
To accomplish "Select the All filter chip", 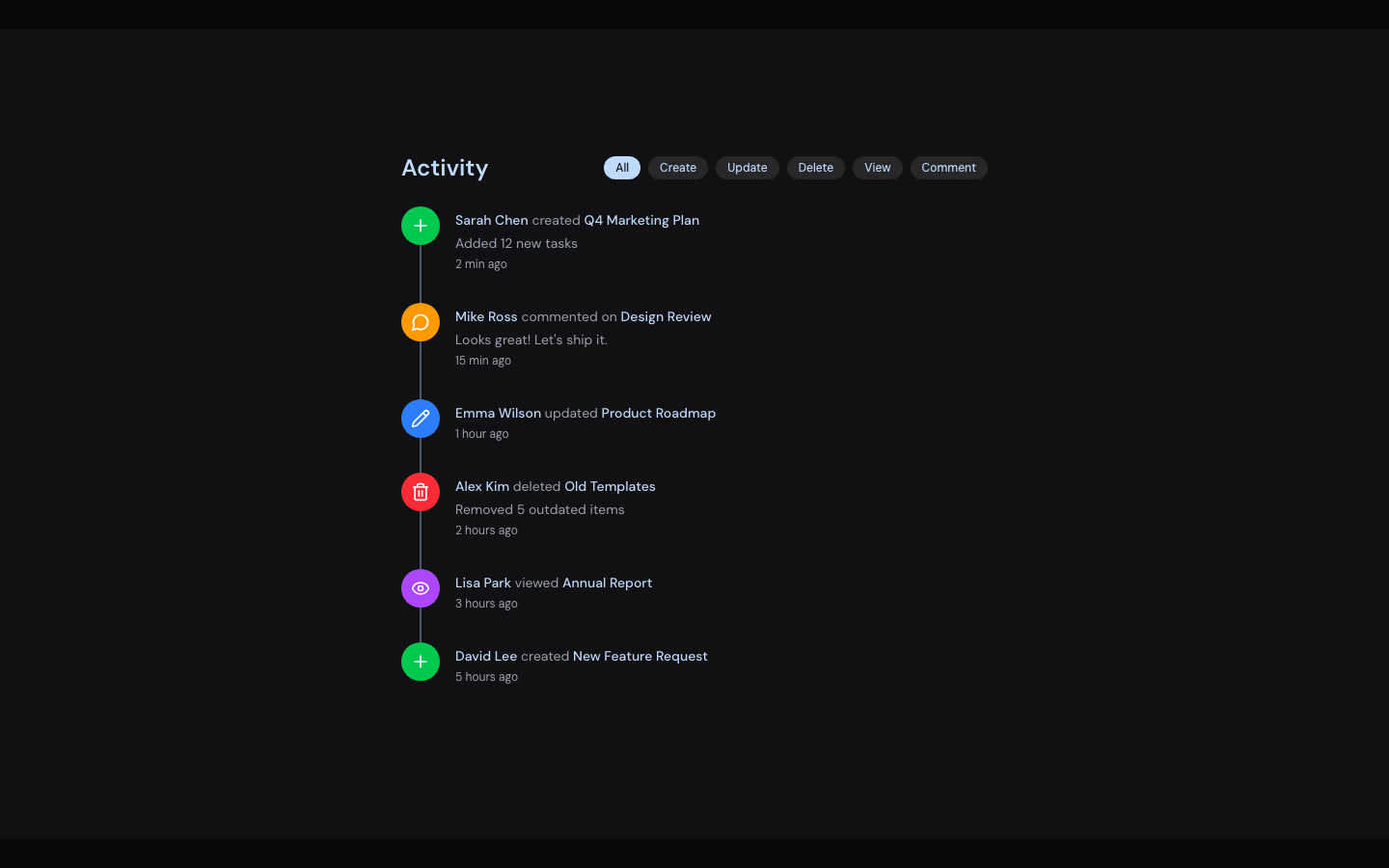I will click(622, 168).
